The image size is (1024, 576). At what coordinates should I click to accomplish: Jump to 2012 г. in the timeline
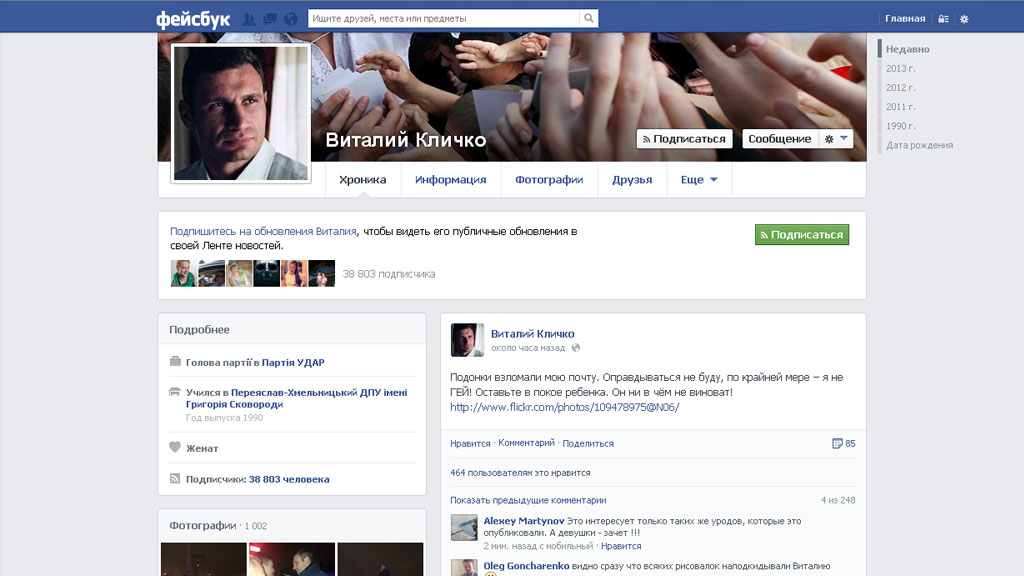tap(900, 87)
